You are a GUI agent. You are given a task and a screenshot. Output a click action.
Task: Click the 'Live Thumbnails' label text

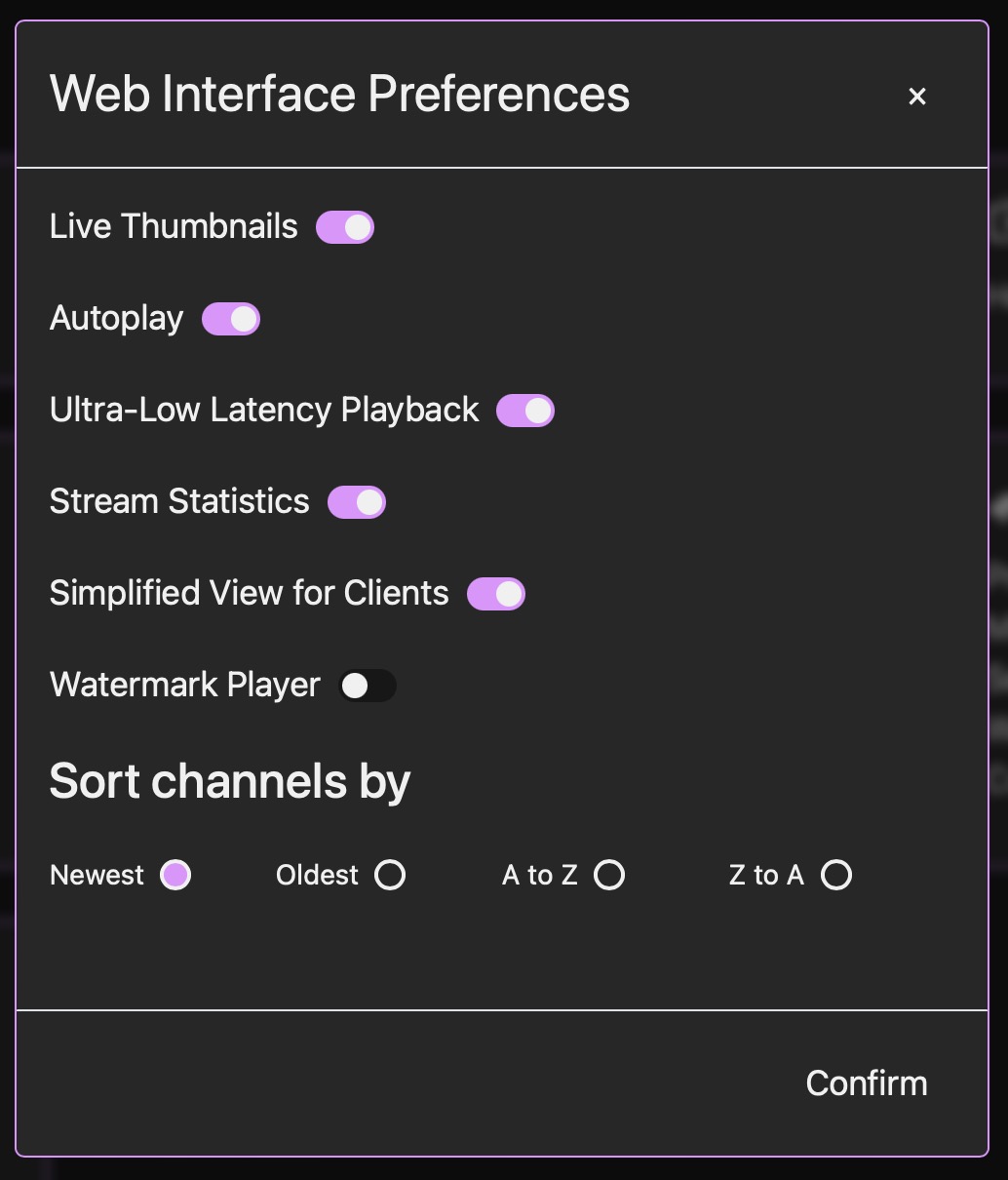174,226
